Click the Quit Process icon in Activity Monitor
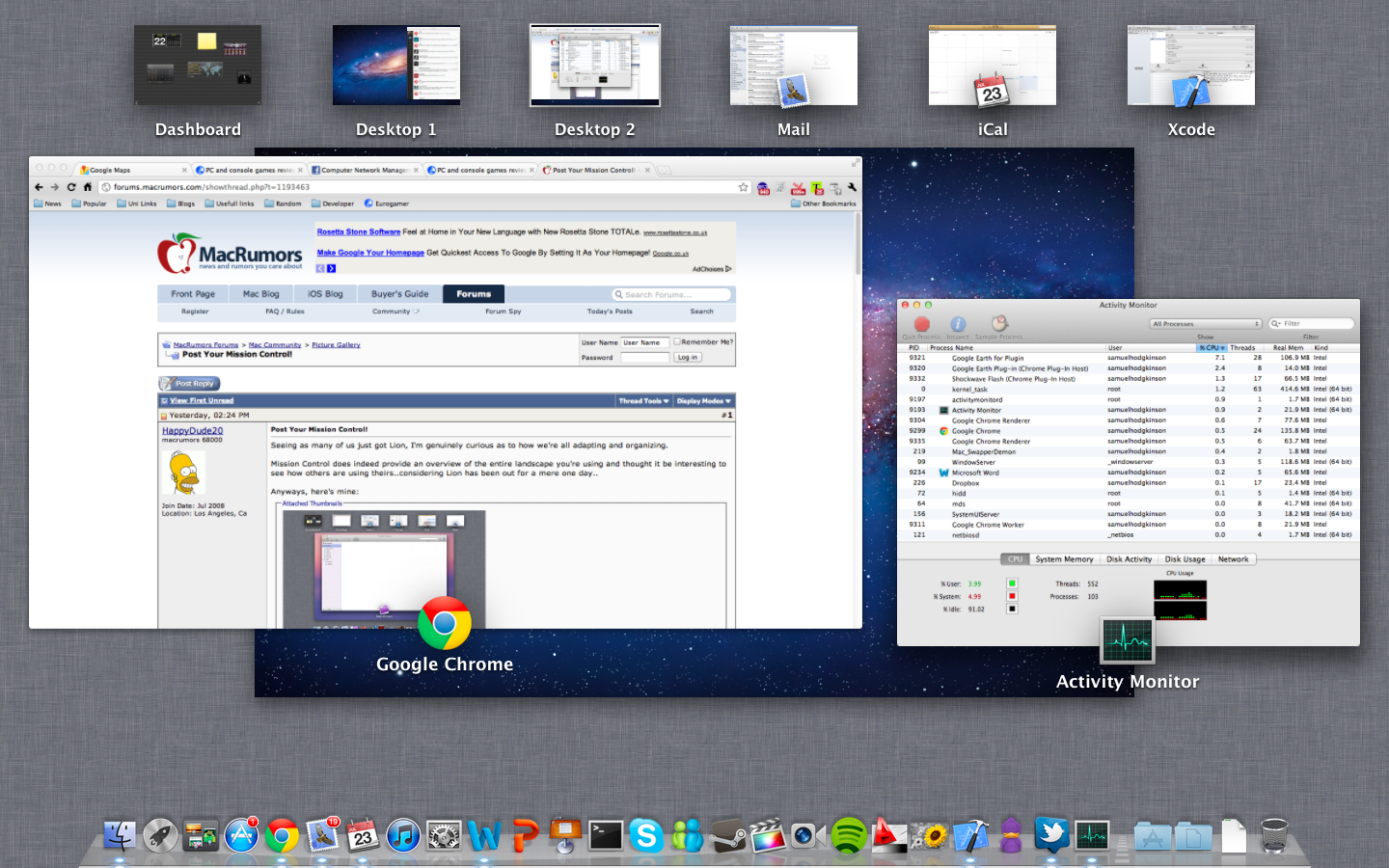This screenshot has width=1389, height=868. (x=921, y=324)
